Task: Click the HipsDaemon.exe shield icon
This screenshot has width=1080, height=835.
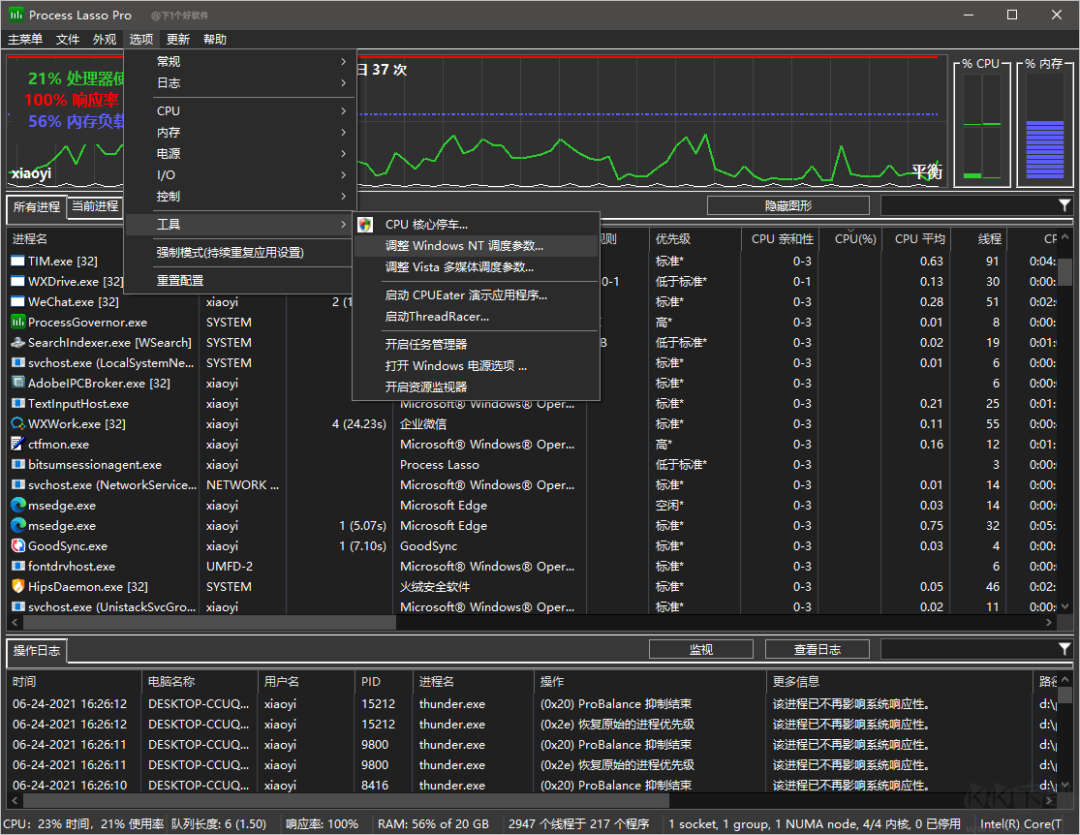Action: pyautogui.click(x=18, y=587)
